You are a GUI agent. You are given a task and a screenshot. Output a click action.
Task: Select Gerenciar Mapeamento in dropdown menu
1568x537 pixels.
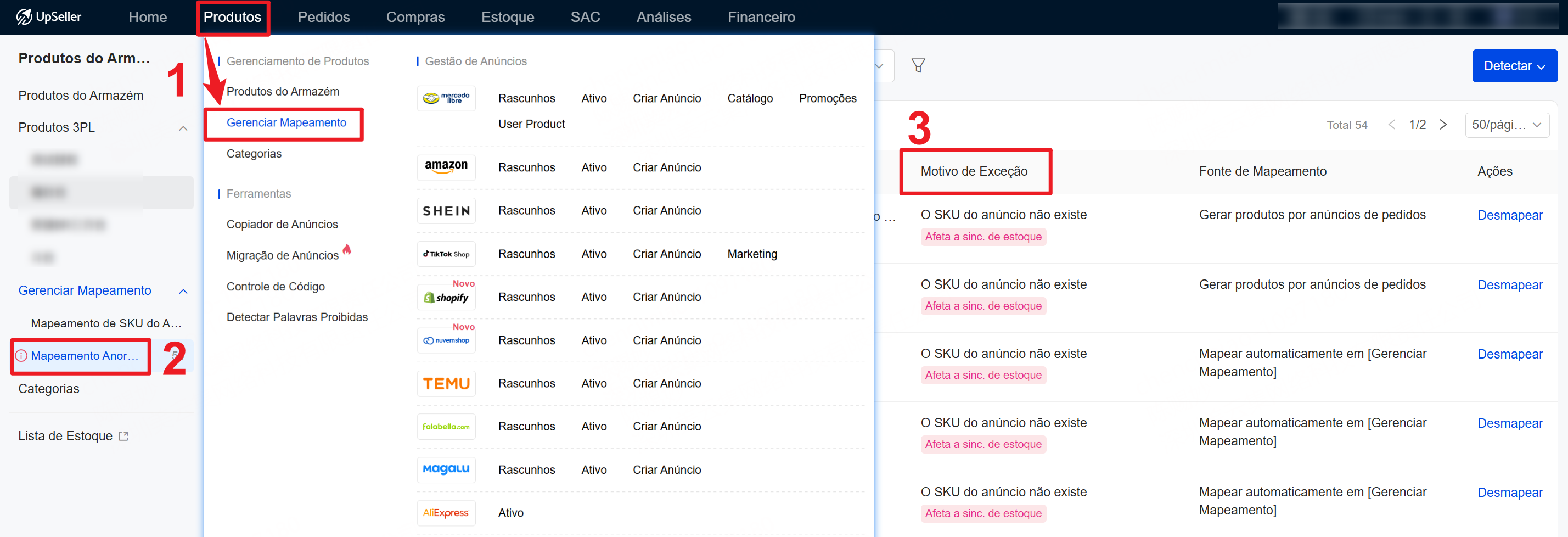pyautogui.click(x=286, y=123)
